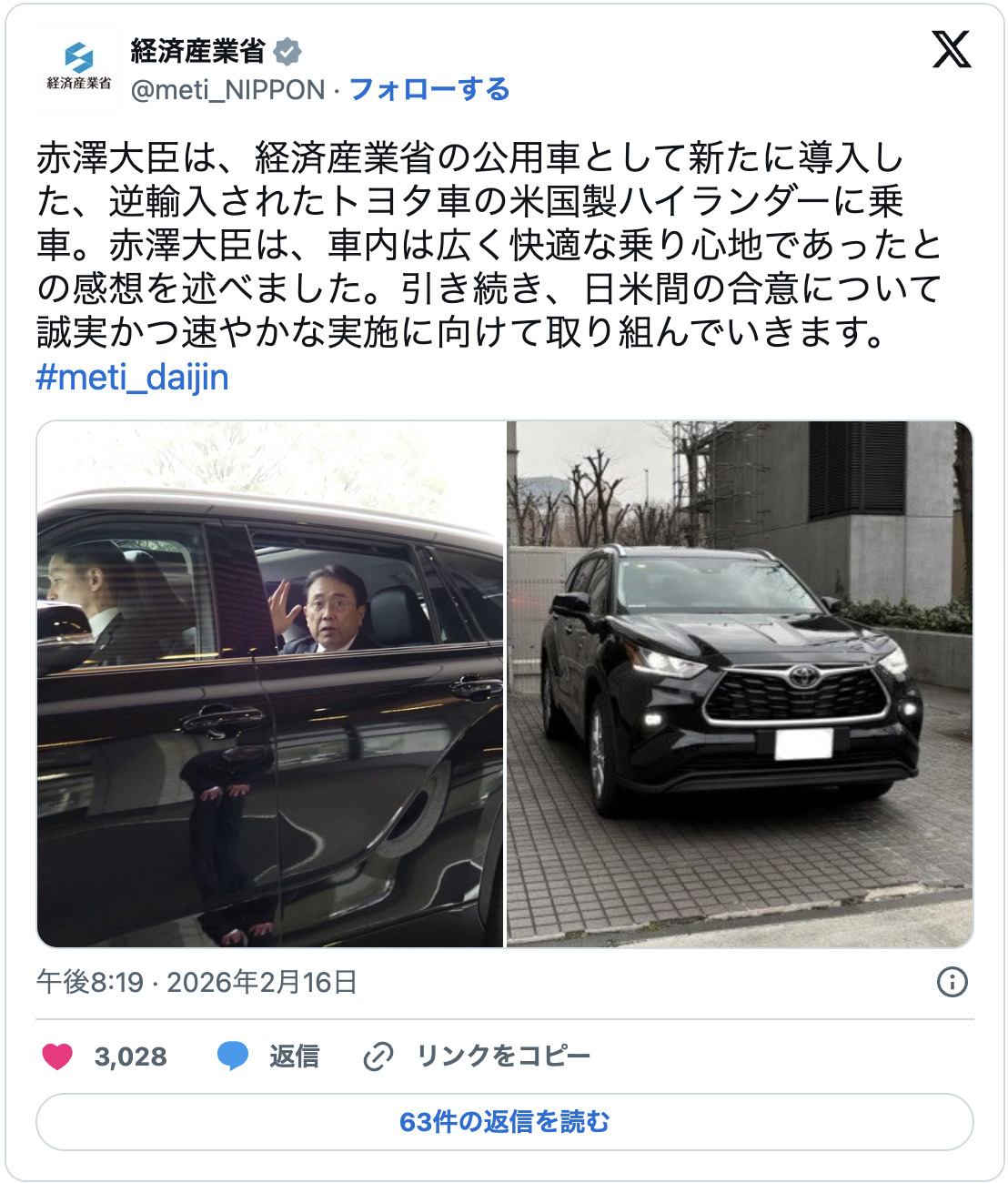Follow the account via フォローする
Image resolution: width=1008 pixels, height=1183 pixels.
428,89
